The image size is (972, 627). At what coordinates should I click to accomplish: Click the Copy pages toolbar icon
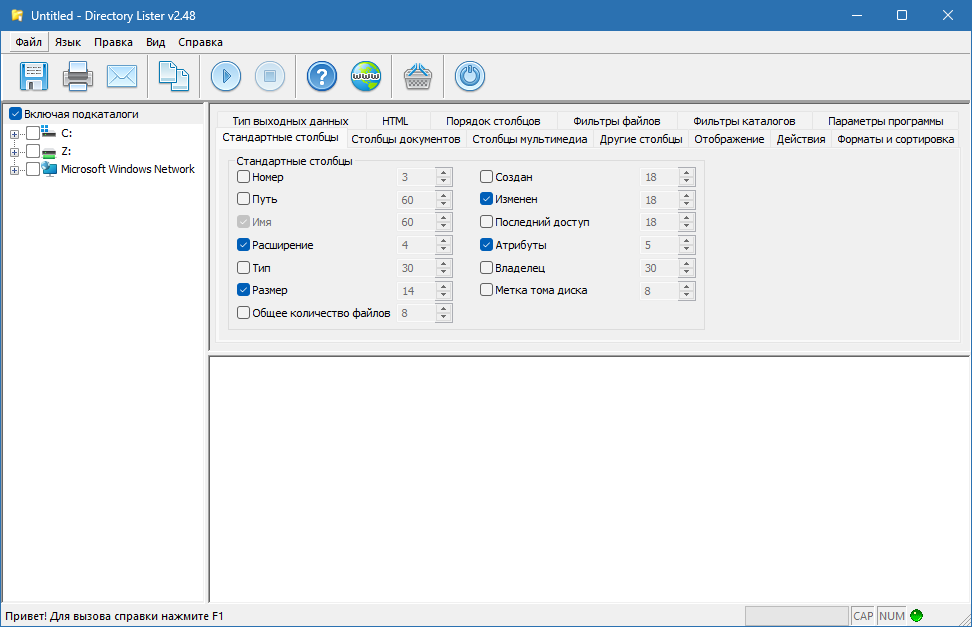[x=174, y=76]
